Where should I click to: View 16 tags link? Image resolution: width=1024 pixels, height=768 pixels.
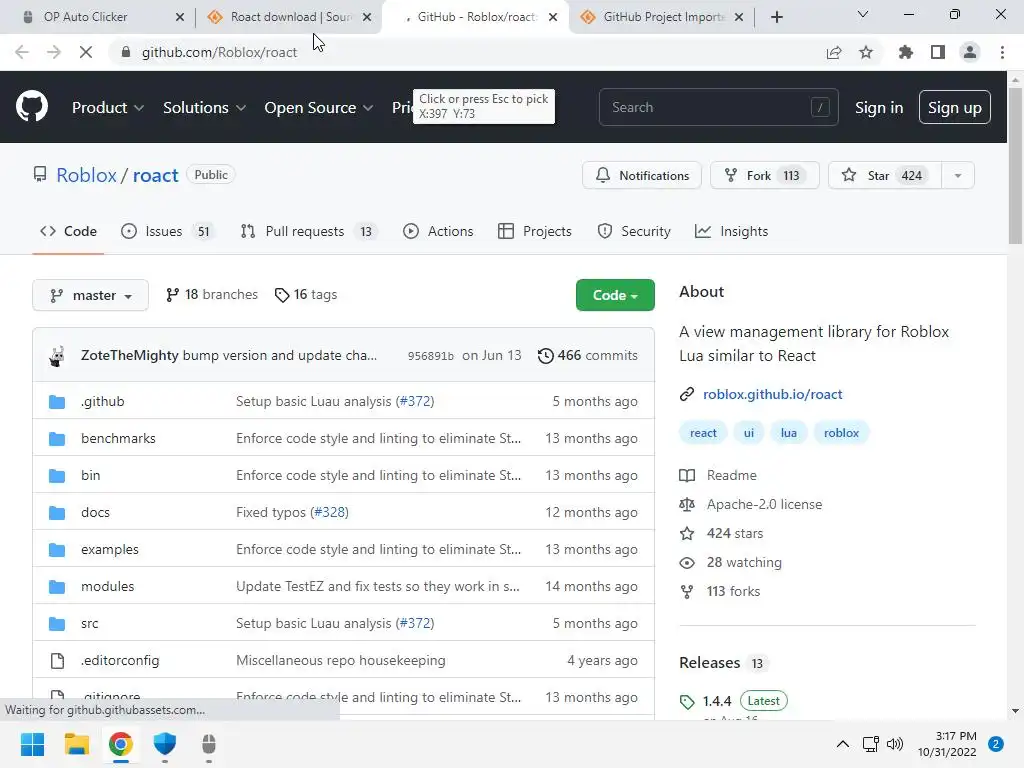pos(306,295)
